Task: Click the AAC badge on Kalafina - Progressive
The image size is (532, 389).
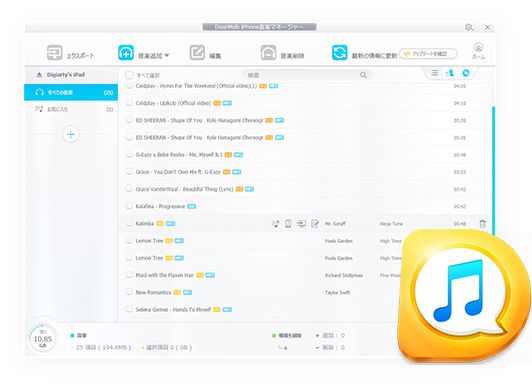Action: tap(192, 207)
